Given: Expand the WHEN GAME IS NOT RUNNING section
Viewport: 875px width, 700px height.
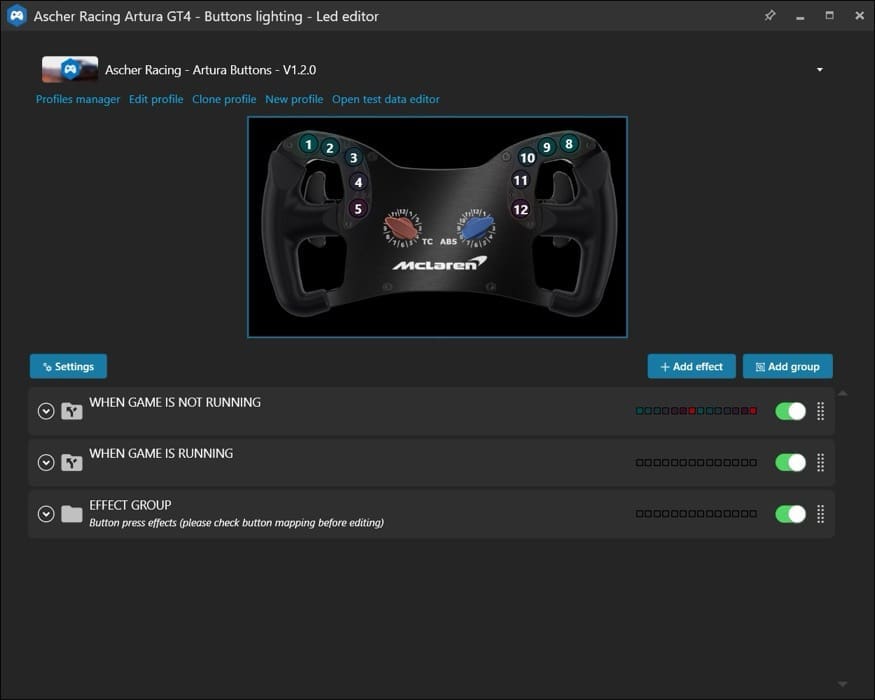Looking at the screenshot, I should point(45,411).
